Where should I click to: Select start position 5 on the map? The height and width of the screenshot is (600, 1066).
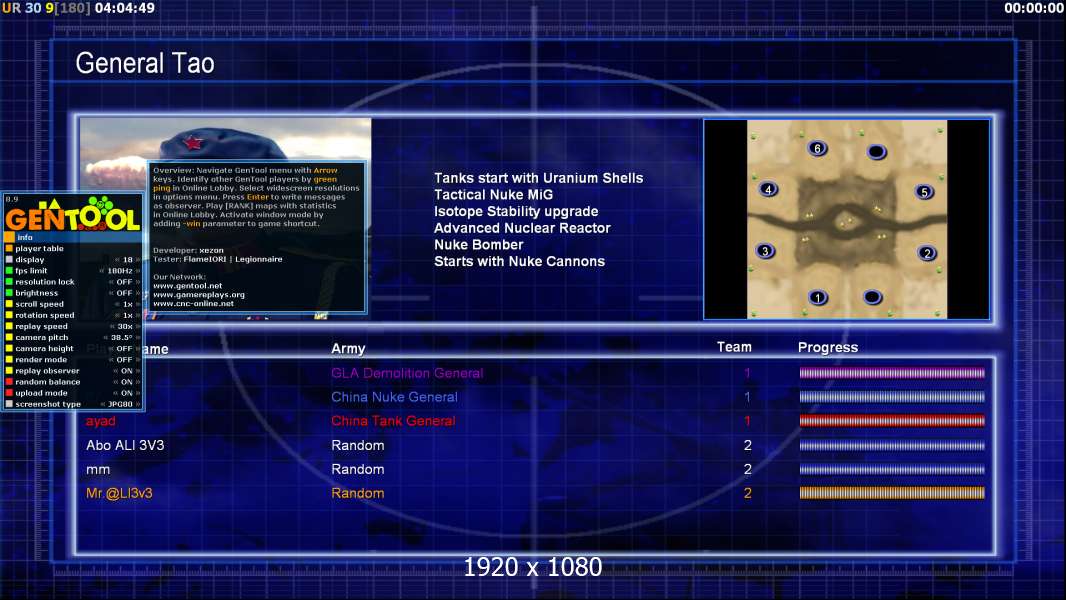click(924, 192)
